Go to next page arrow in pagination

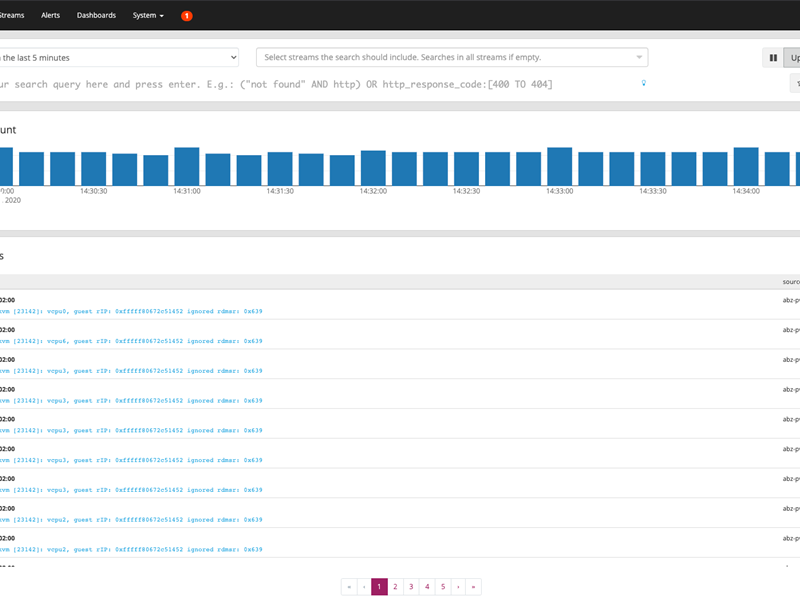click(x=457, y=587)
